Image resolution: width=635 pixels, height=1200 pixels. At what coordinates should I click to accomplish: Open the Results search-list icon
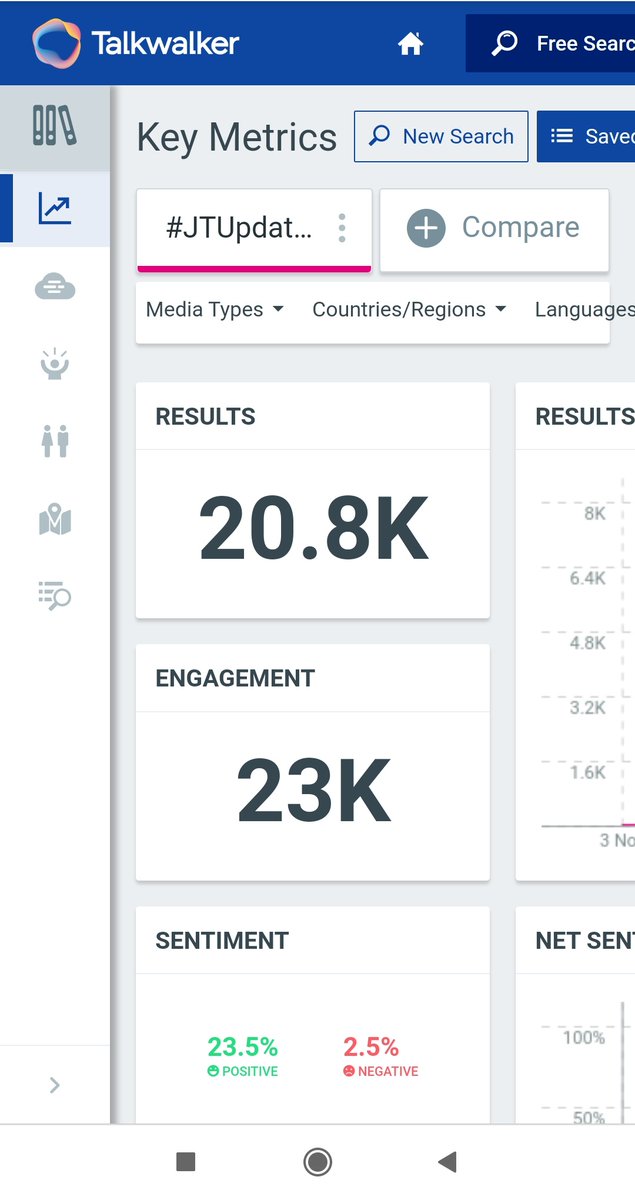(55, 596)
